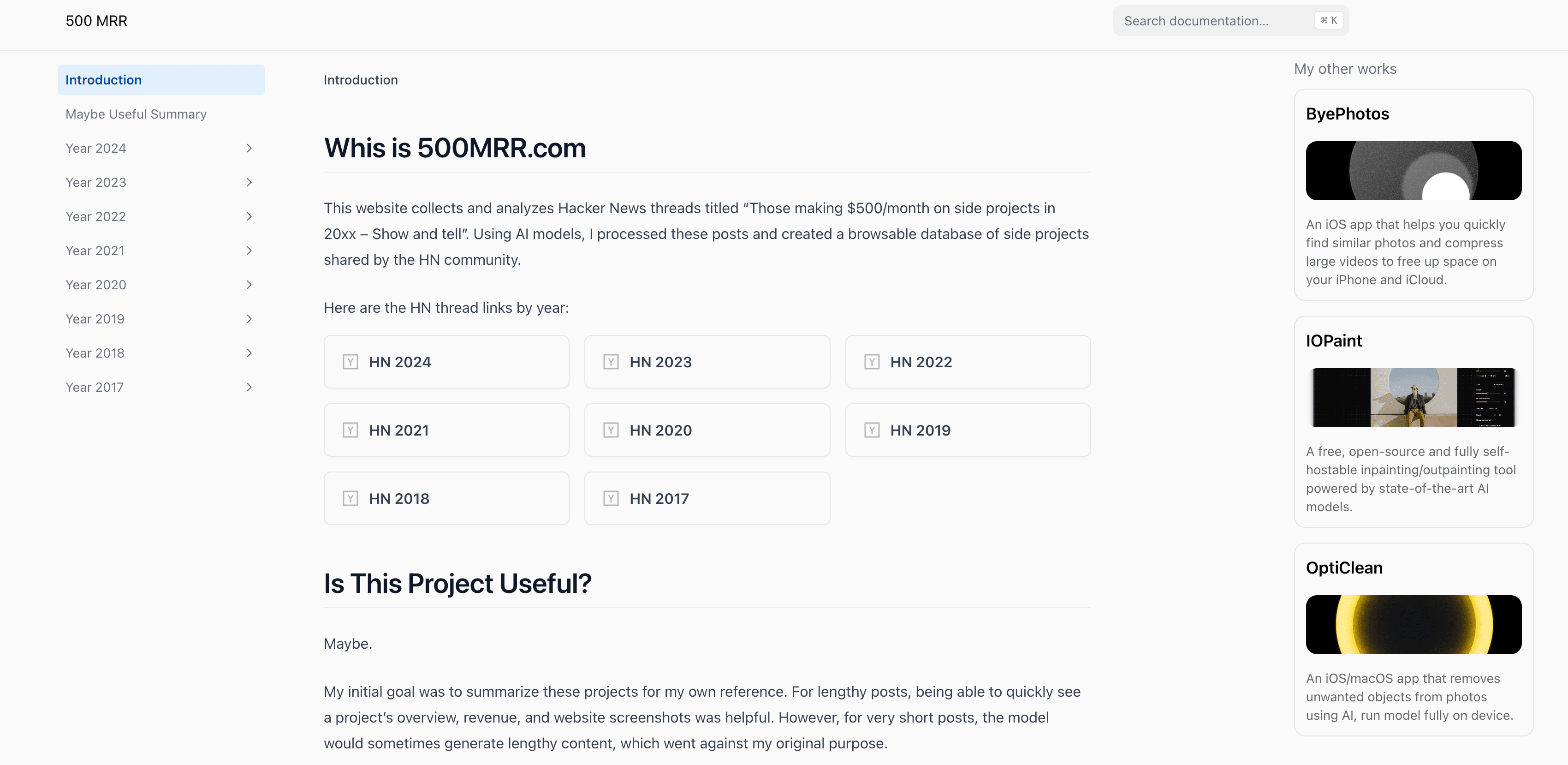This screenshot has height=765, width=1568.
Task: Expand the Year 2021 chevron
Action: [x=249, y=251]
